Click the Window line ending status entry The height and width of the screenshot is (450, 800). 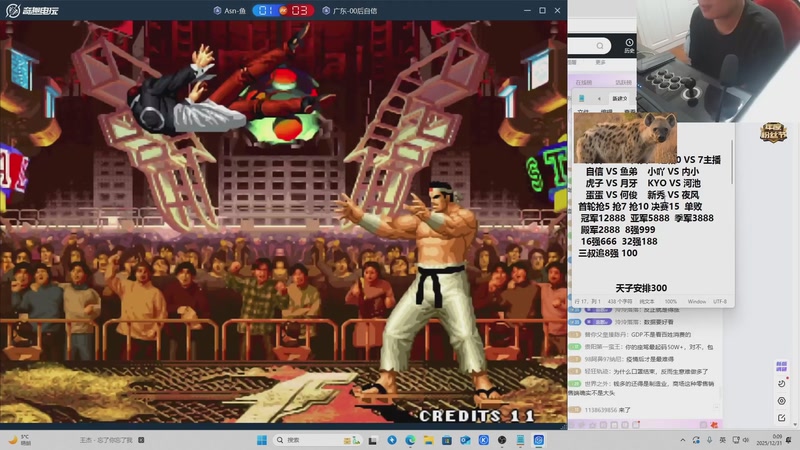pyautogui.click(x=696, y=302)
